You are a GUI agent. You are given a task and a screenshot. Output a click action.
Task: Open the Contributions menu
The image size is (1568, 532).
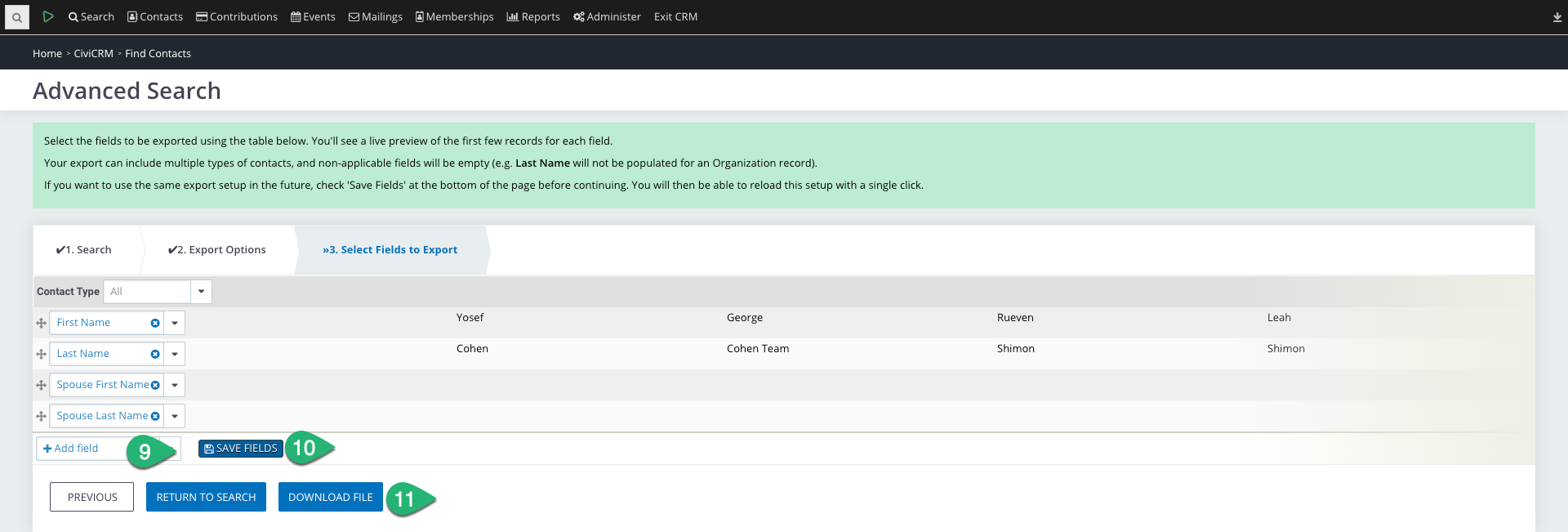pyautogui.click(x=237, y=17)
